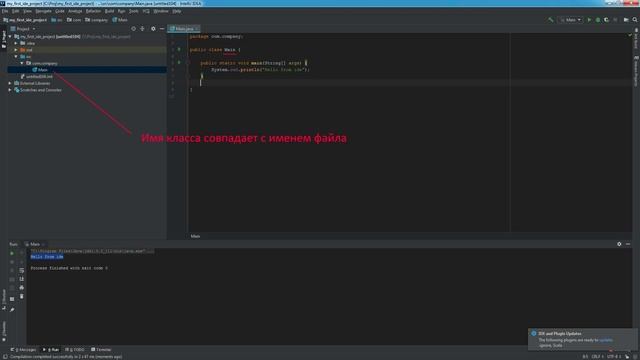Click the run gutter icon beside class Main
This screenshot has height=360, width=640.
tap(179, 49)
